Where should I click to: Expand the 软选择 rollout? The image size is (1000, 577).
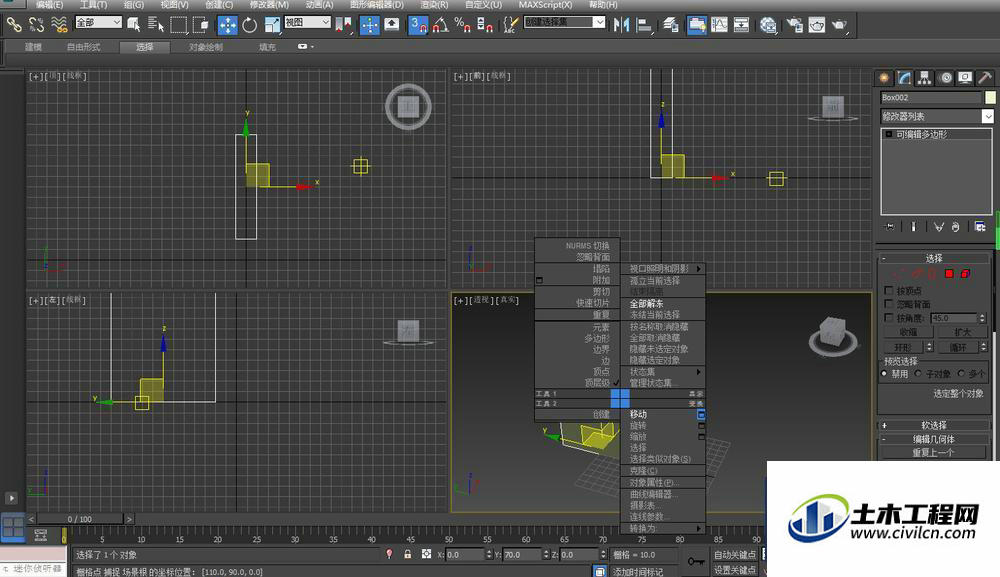[934, 425]
